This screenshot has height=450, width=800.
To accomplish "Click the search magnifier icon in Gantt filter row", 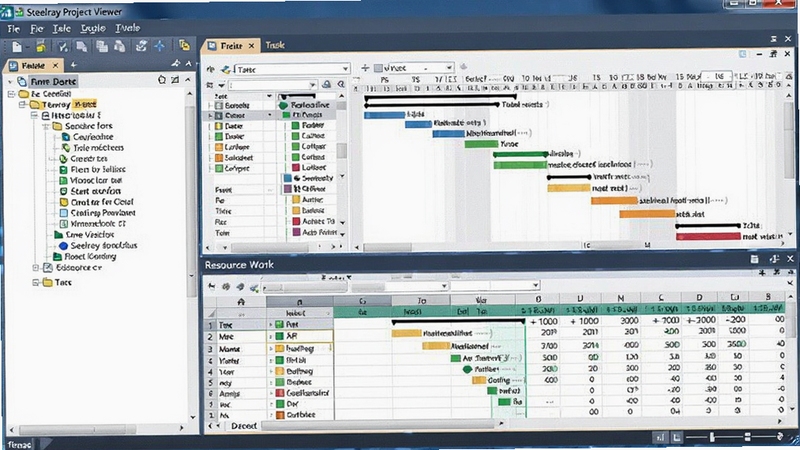I will 341,84.
